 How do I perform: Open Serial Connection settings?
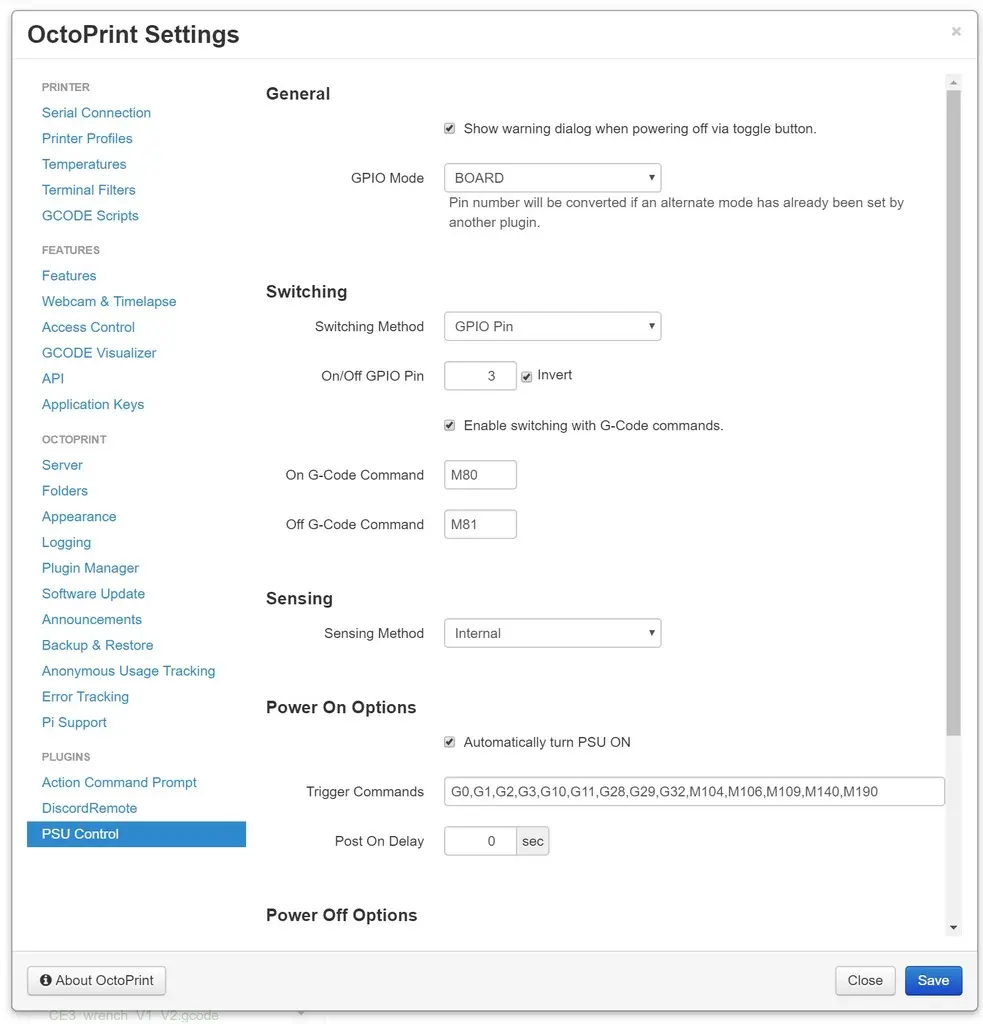click(x=96, y=113)
